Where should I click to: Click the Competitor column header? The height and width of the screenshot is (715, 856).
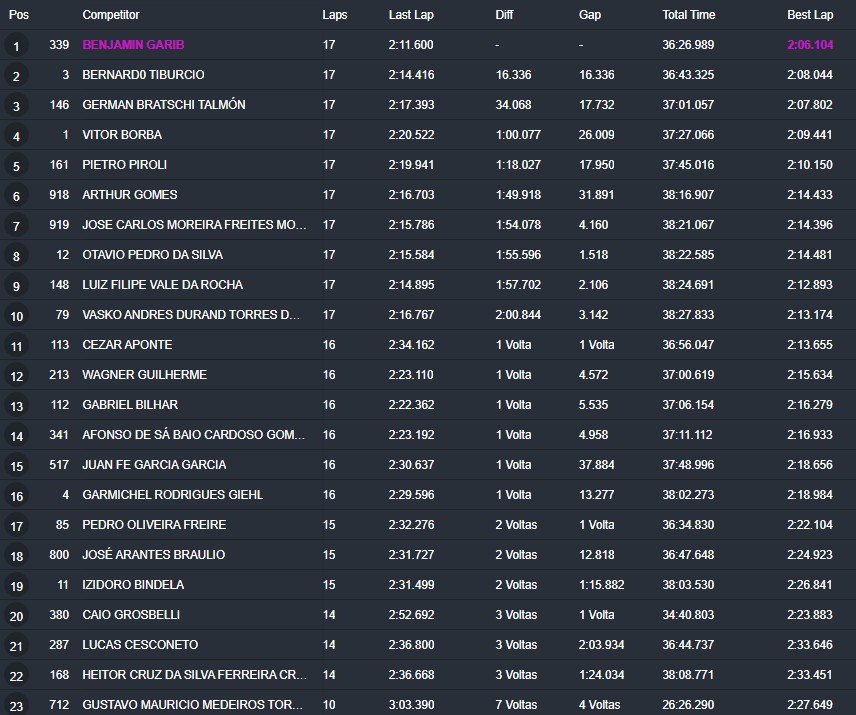pos(111,15)
